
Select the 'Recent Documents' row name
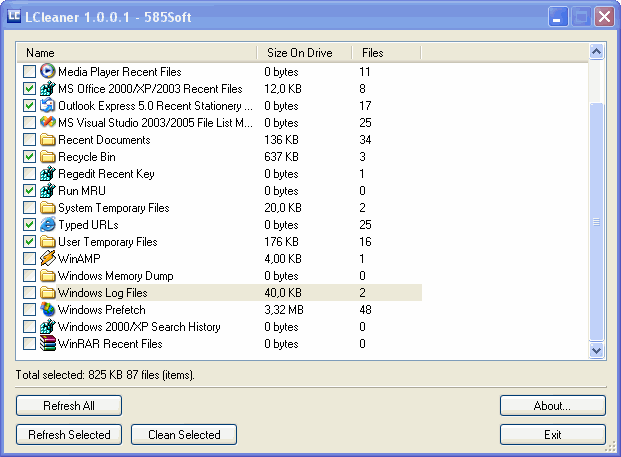[104, 140]
